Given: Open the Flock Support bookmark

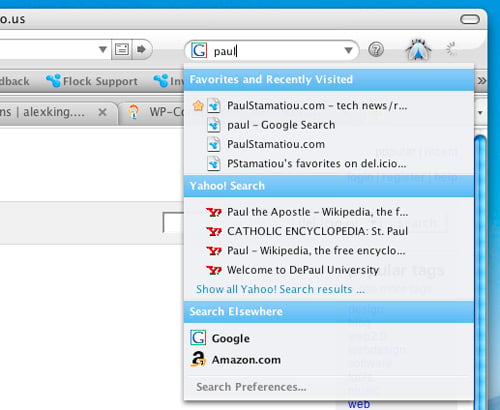Looking at the screenshot, I should [92, 81].
